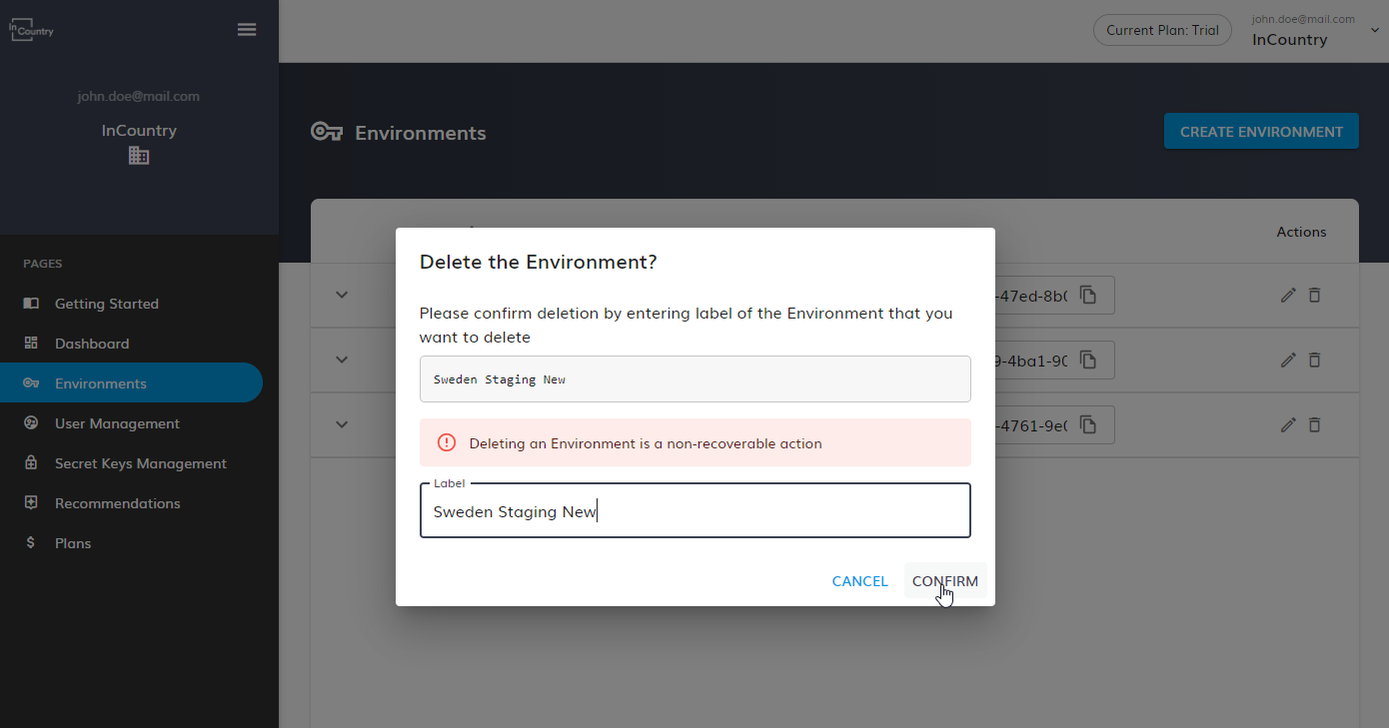
Task: Click inside the Label text field
Action: coord(695,511)
